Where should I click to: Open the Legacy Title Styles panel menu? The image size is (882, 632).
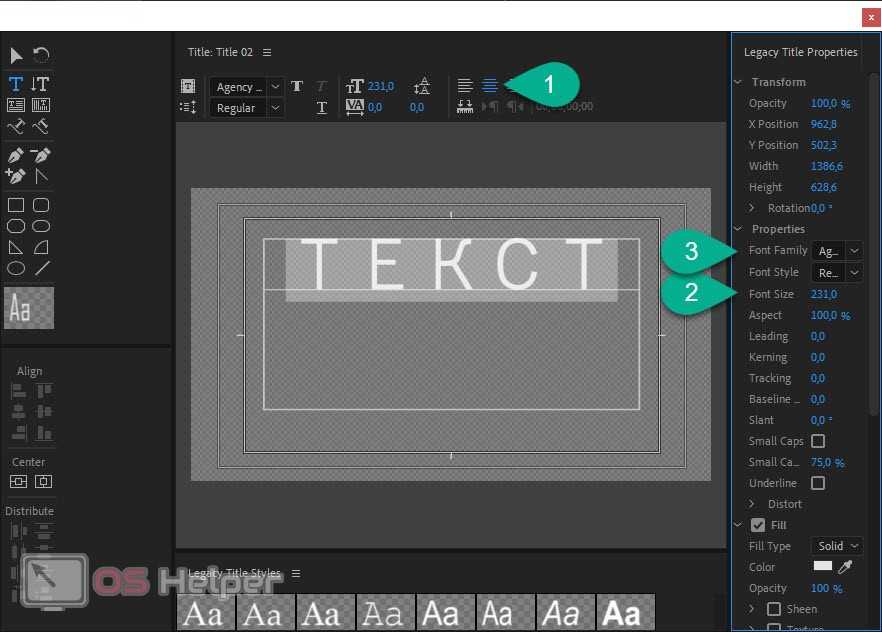pyautogui.click(x=296, y=574)
